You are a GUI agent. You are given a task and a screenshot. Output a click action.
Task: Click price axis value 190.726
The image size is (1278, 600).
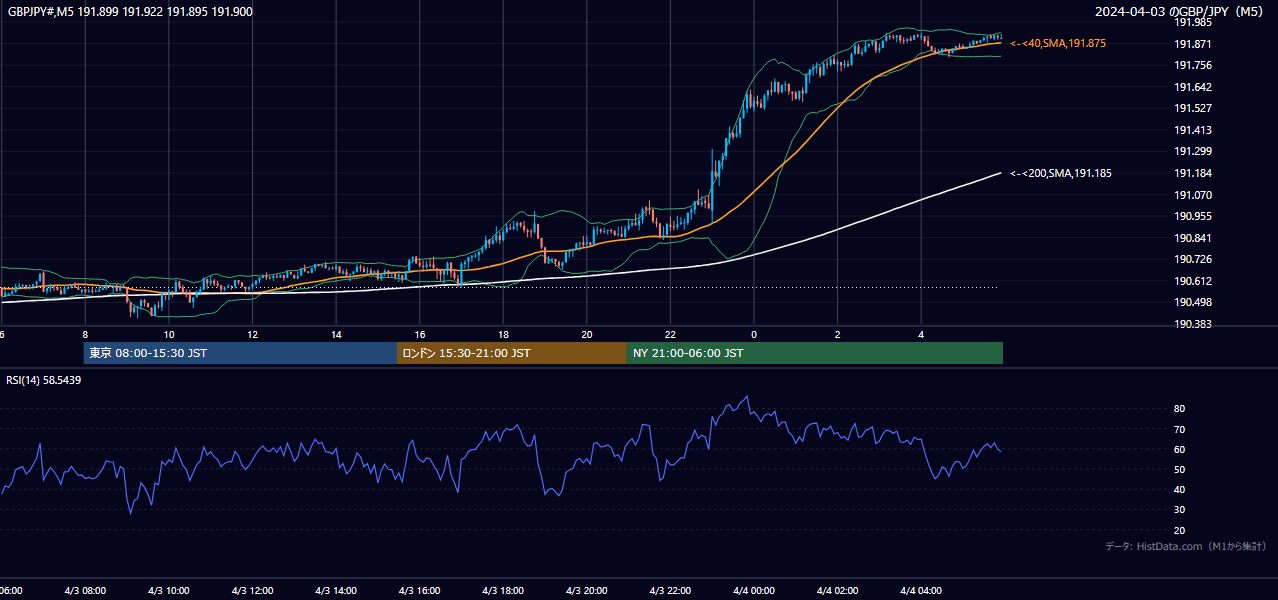click(x=1192, y=259)
